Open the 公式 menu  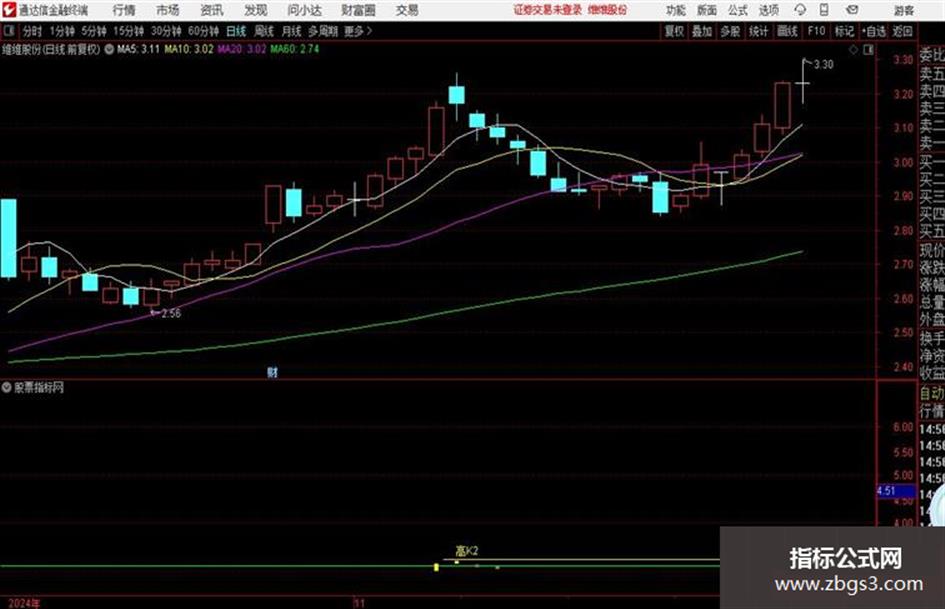[738, 10]
